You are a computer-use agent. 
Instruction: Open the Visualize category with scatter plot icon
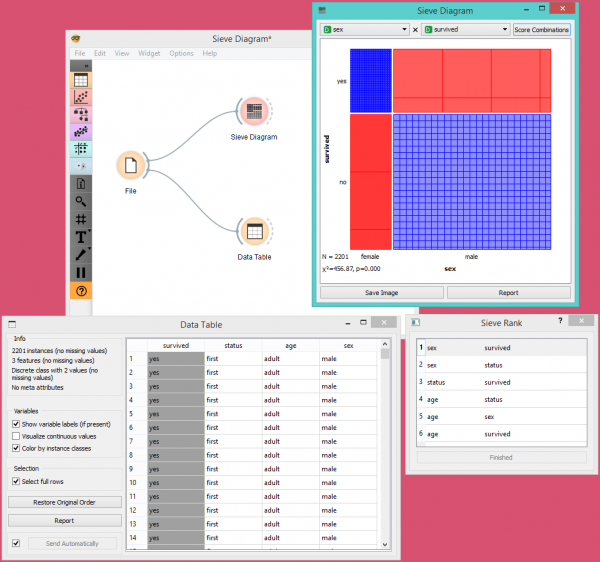click(x=81, y=98)
